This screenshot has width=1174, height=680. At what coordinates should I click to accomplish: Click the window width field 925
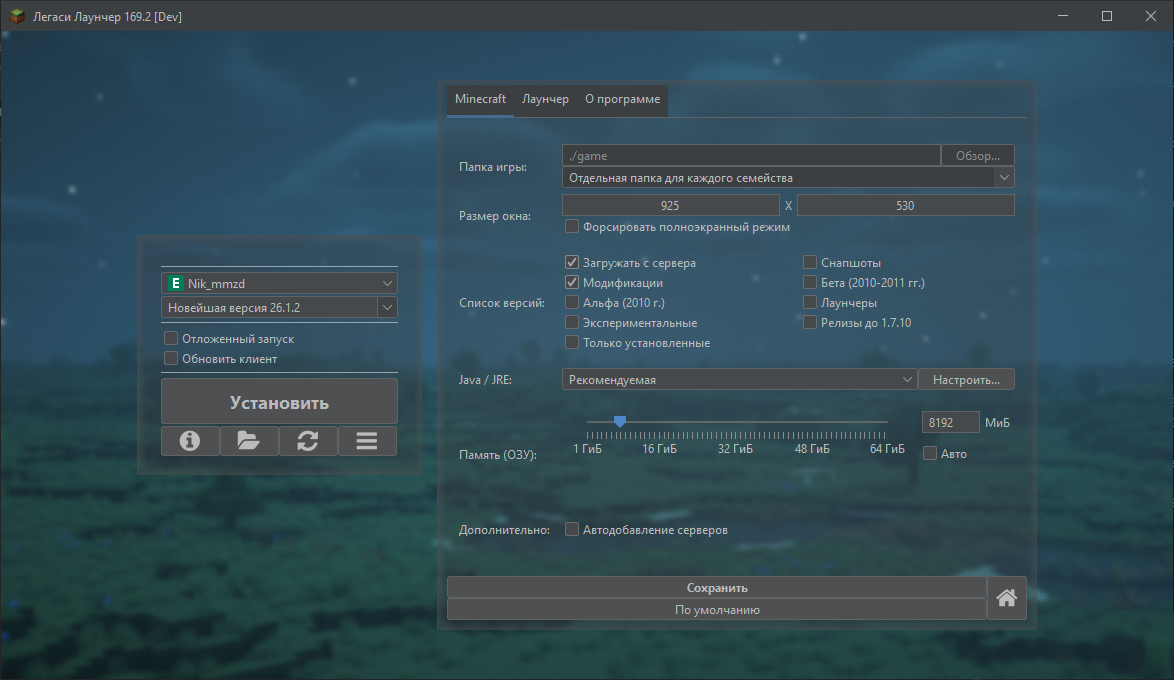tap(670, 205)
